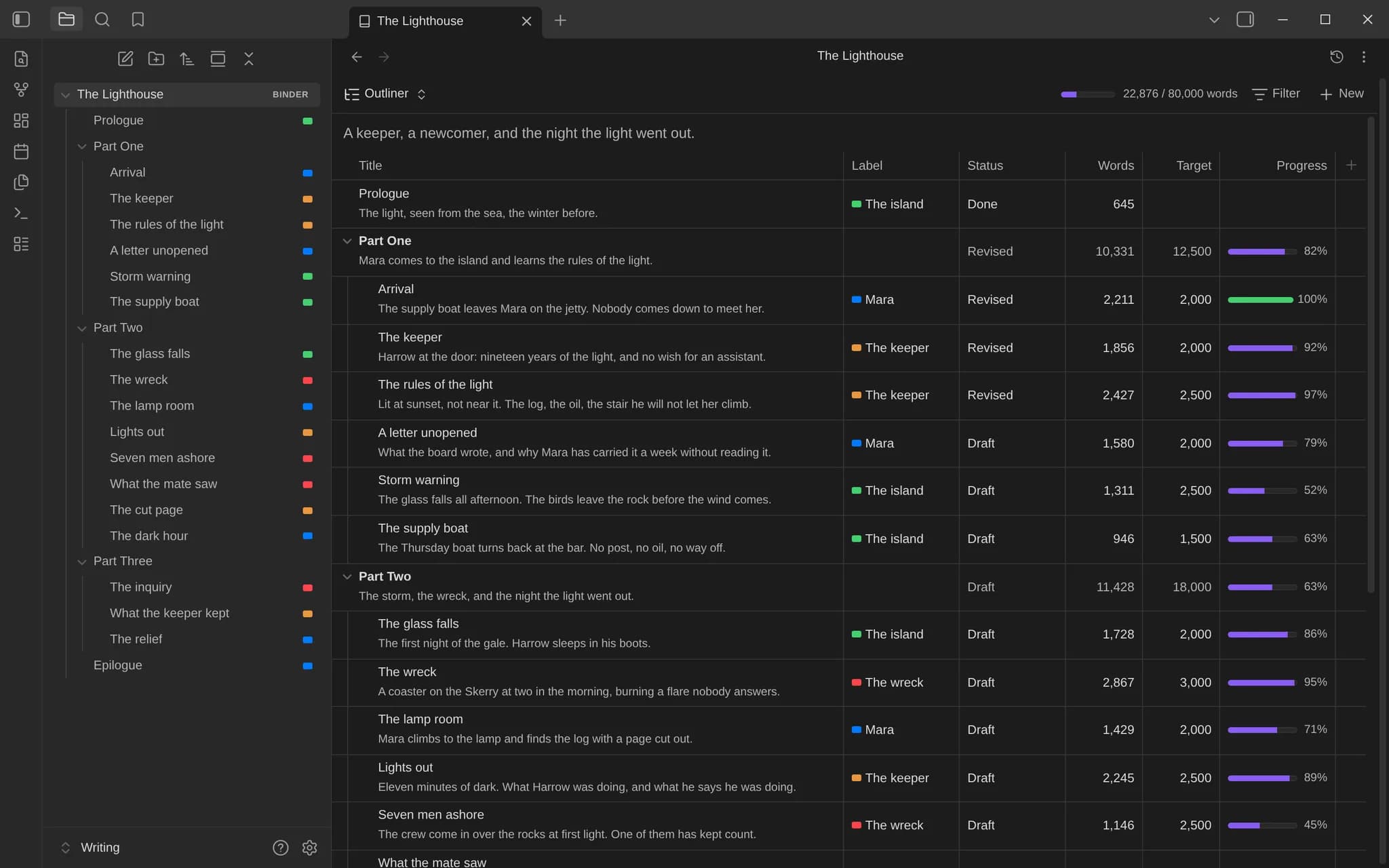Open a new tab with plus
This screenshot has width=1389, height=868.
pyautogui.click(x=560, y=20)
